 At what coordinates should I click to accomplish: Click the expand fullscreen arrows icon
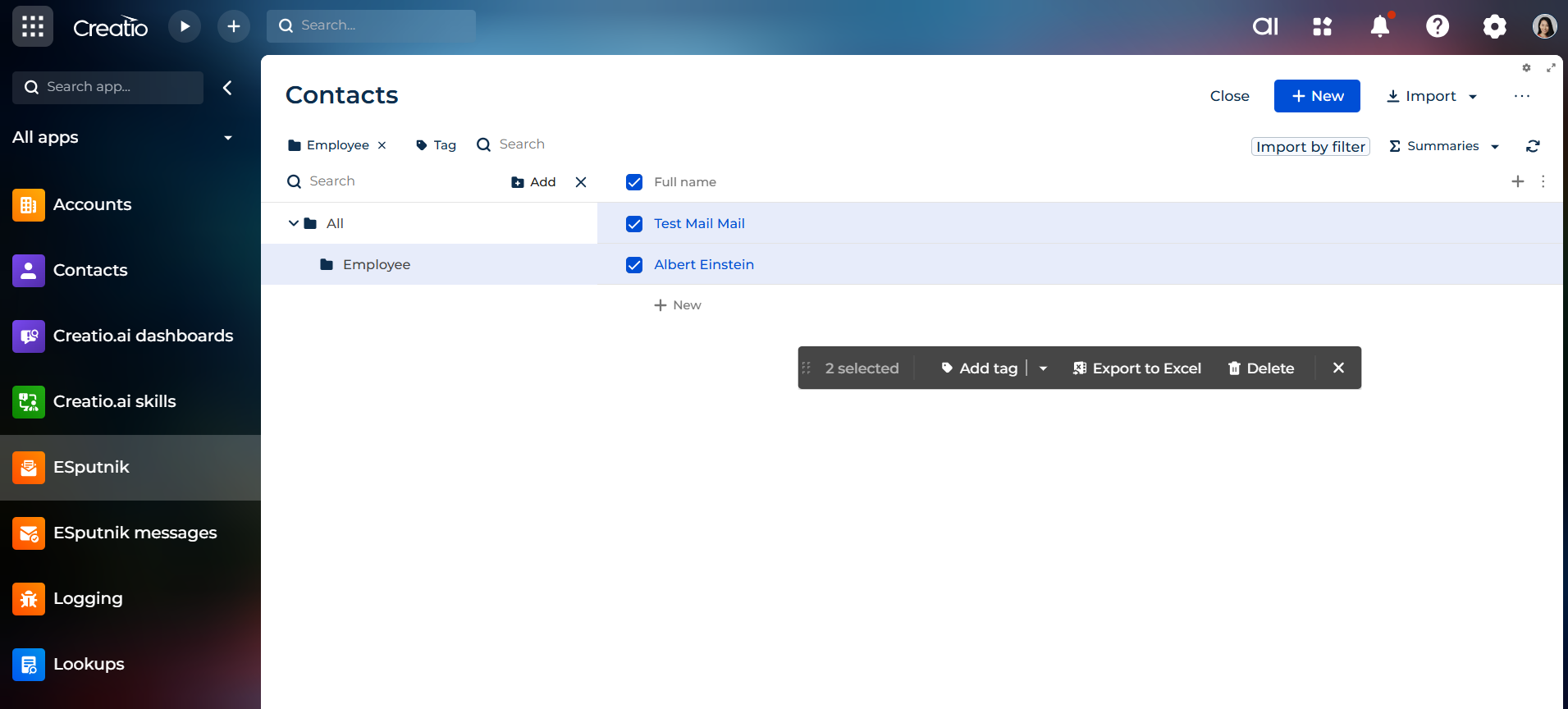[1551, 68]
